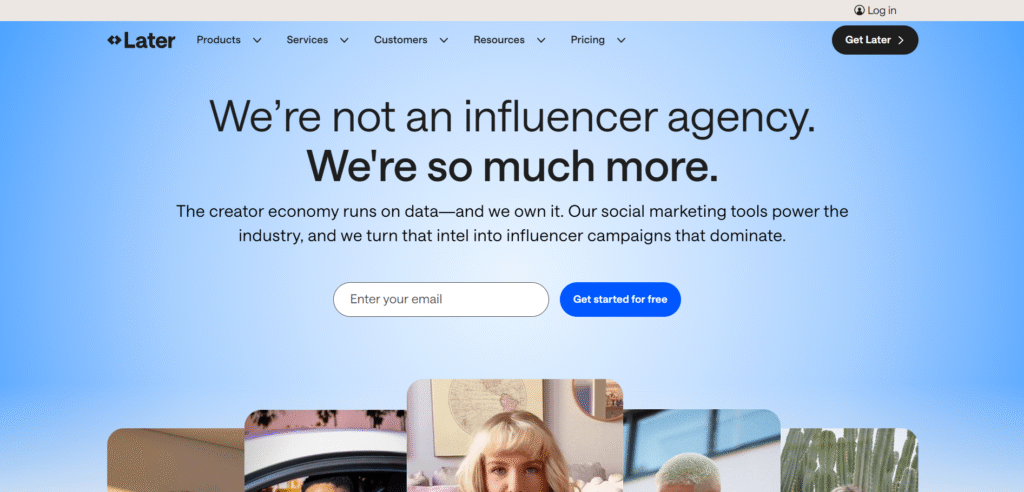Image resolution: width=1024 pixels, height=492 pixels.
Task: Open the Services menu
Action: pyautogui.click(x=307, y=40)
